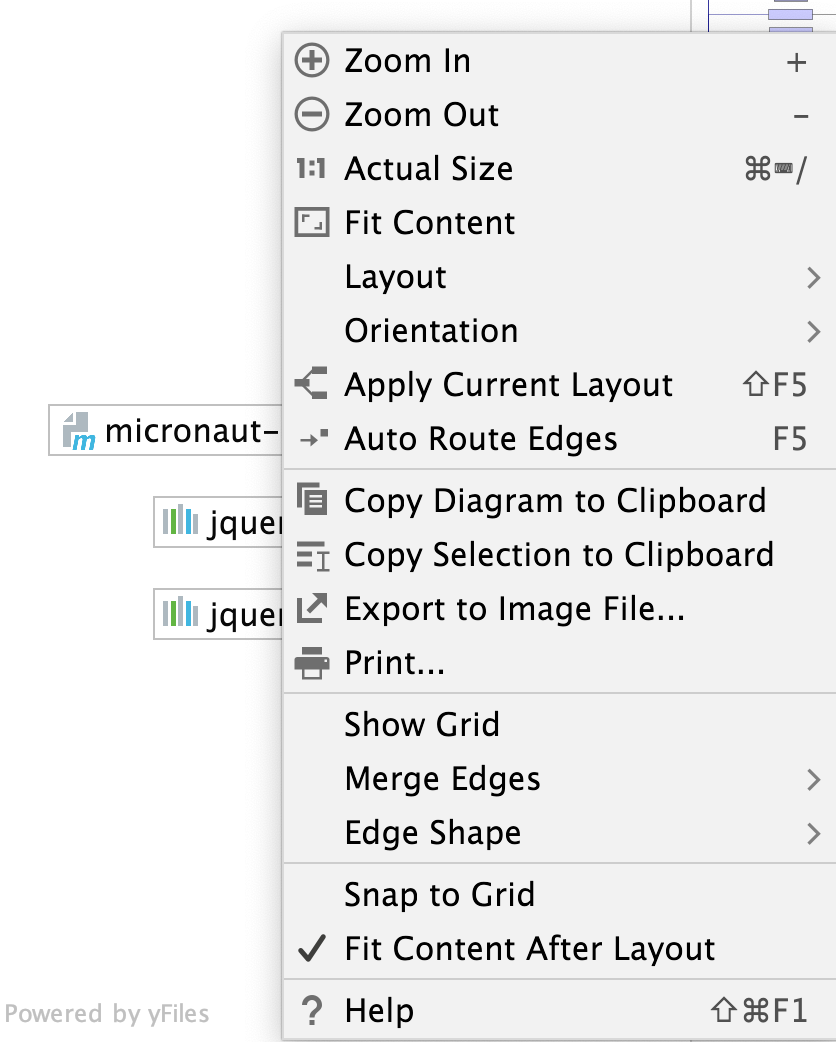Click the Fit Content frame icon
Viewport: 836px width, 1042px height.
coord(312,223)
